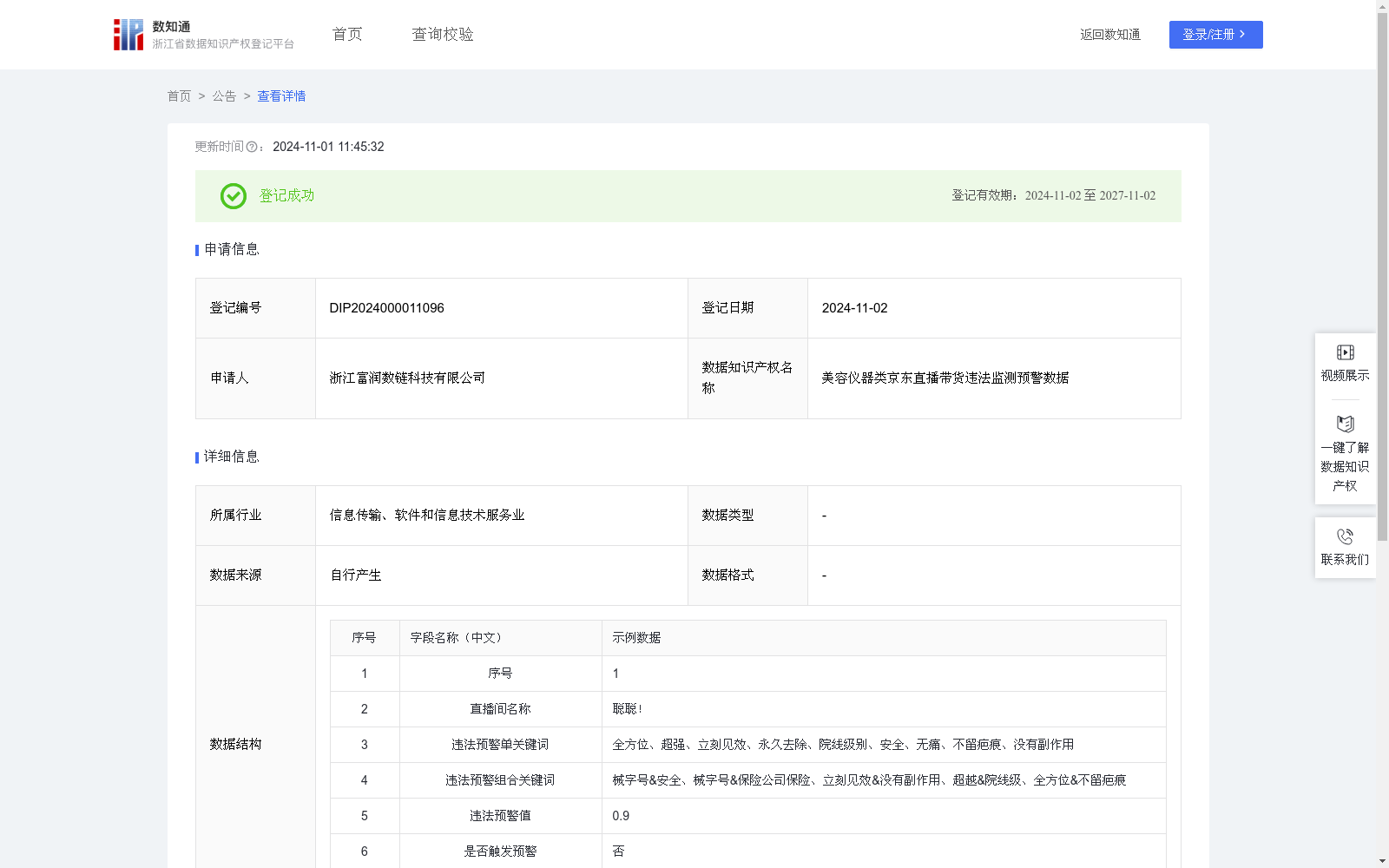Click the help icon beside 更新时间
This screenshot has width=1389, height=868.
point(252,148)
